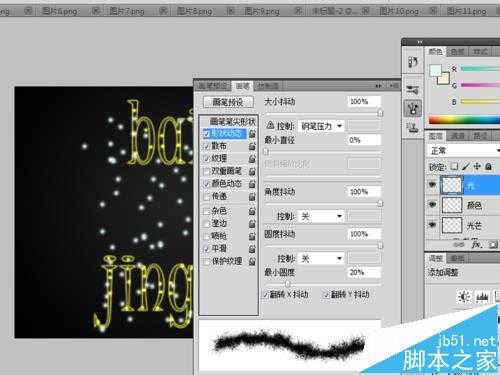Hide the 颜色 layer via eye icon
The image size is (500, 375).
pyautogui.click(x=432, y=204)
